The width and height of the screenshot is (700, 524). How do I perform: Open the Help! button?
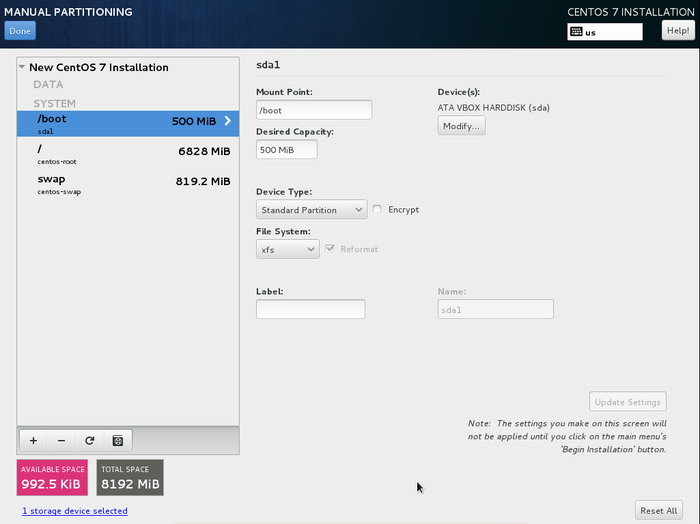pyautogui.click(x=678, y=30)
